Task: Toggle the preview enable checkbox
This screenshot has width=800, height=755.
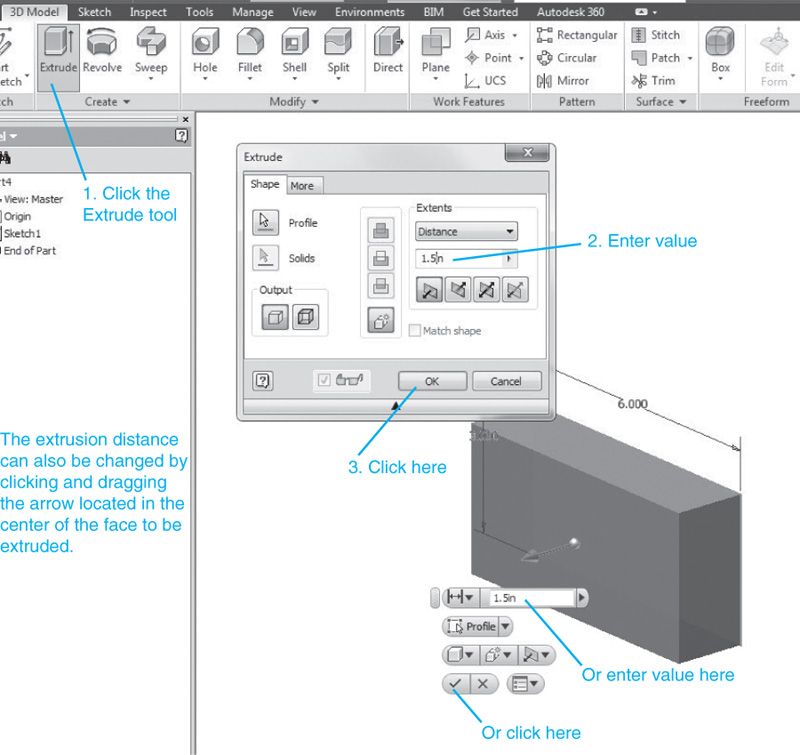Action: click(324, 380)
